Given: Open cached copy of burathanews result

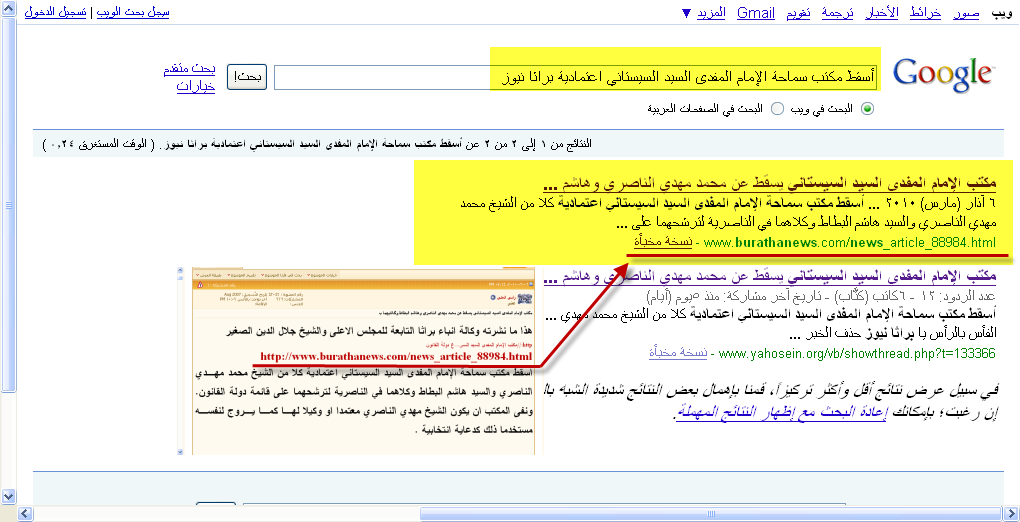Looking at the screenshot, I should (x=664, y=243).
